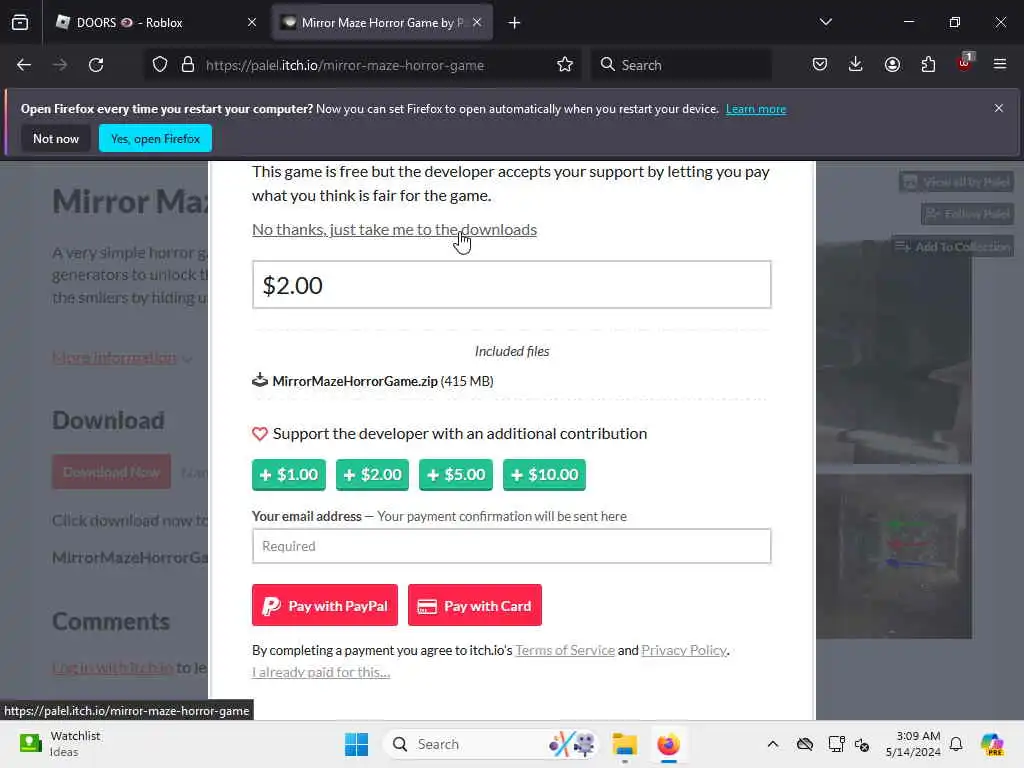Open the red extension icon with badge
The width and height of the screenshot is (1024, 768).
pyautogui.click(x=965, y=63)
